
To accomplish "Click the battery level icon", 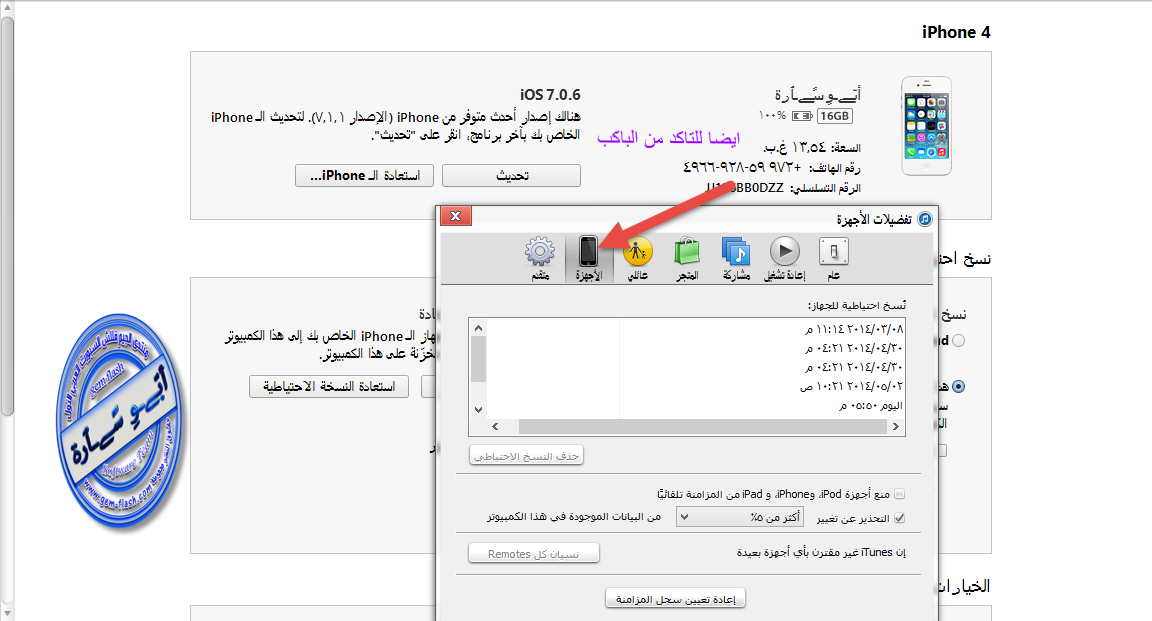I will pos(802,116).
